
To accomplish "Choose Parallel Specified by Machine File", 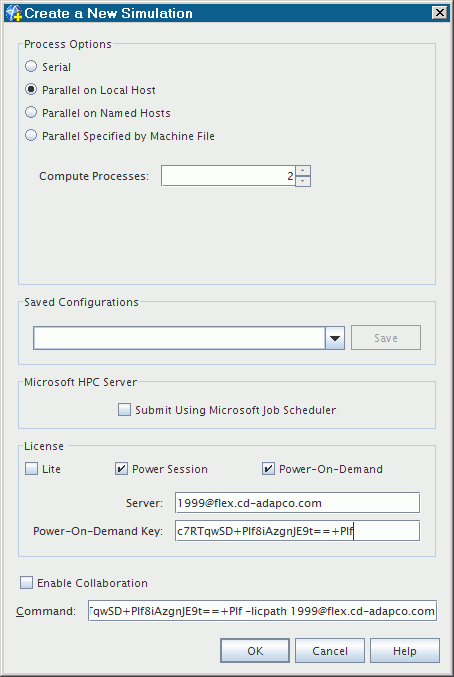I will pyautogui.click(x=31, y=136).
